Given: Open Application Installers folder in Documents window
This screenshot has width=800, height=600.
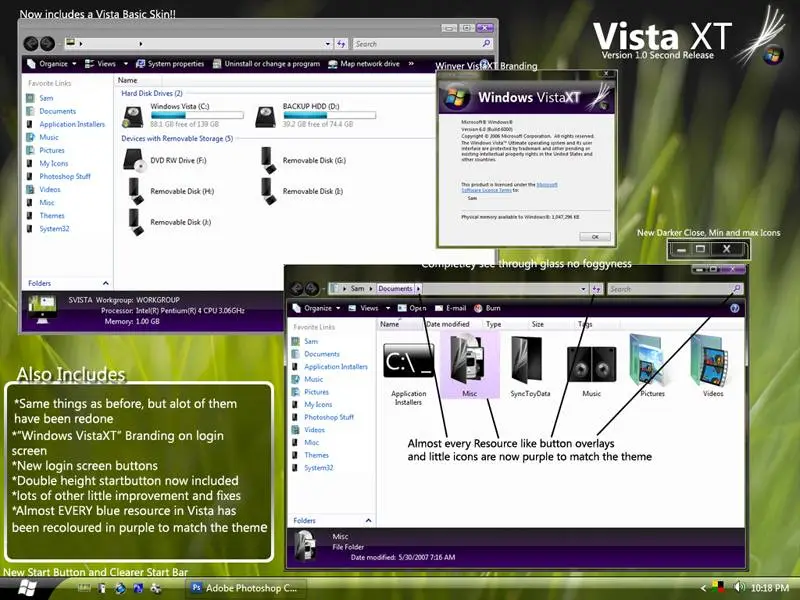Looking at the screenshot, I should coord(409,360).
